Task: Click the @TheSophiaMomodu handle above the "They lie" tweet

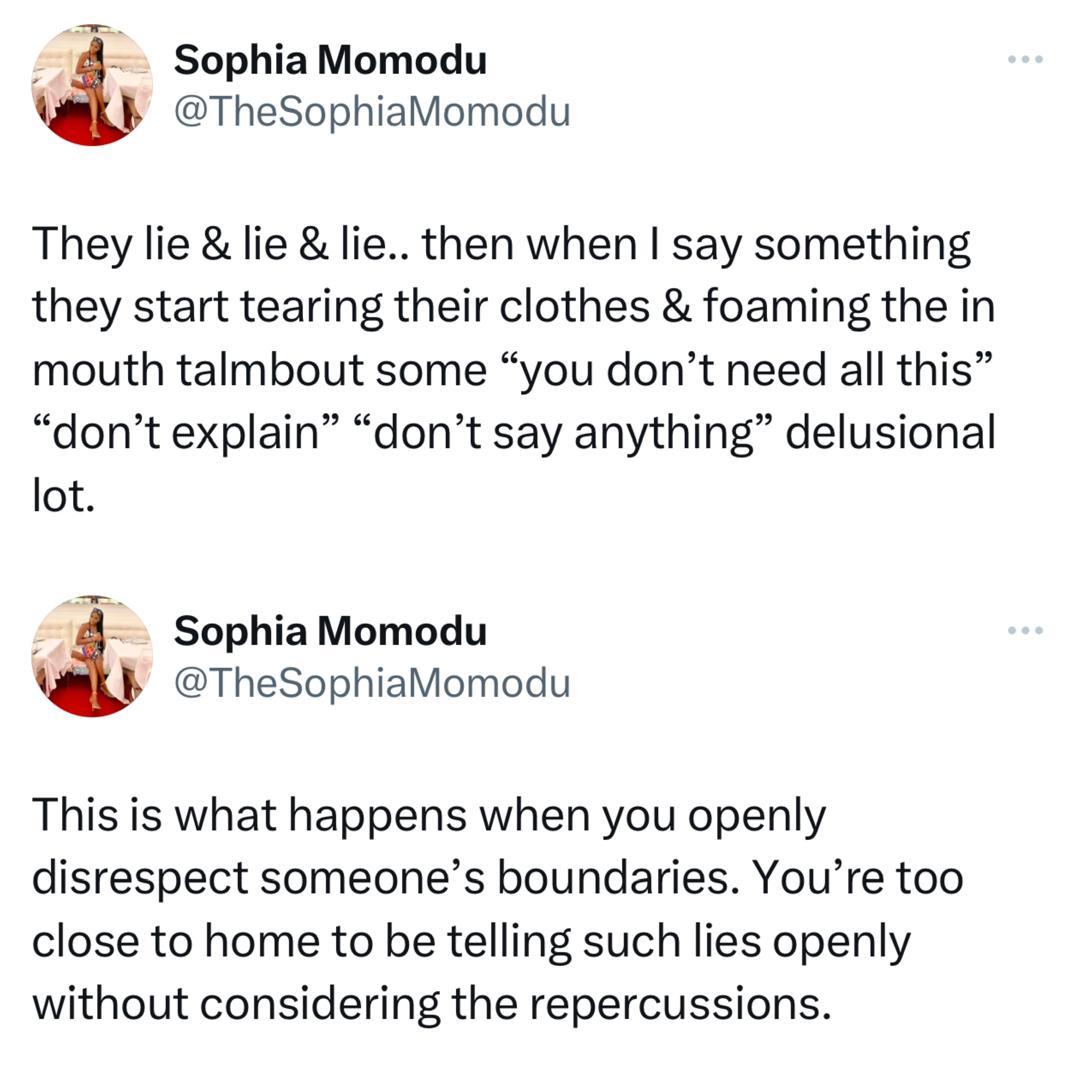Action: coord(372,112)
